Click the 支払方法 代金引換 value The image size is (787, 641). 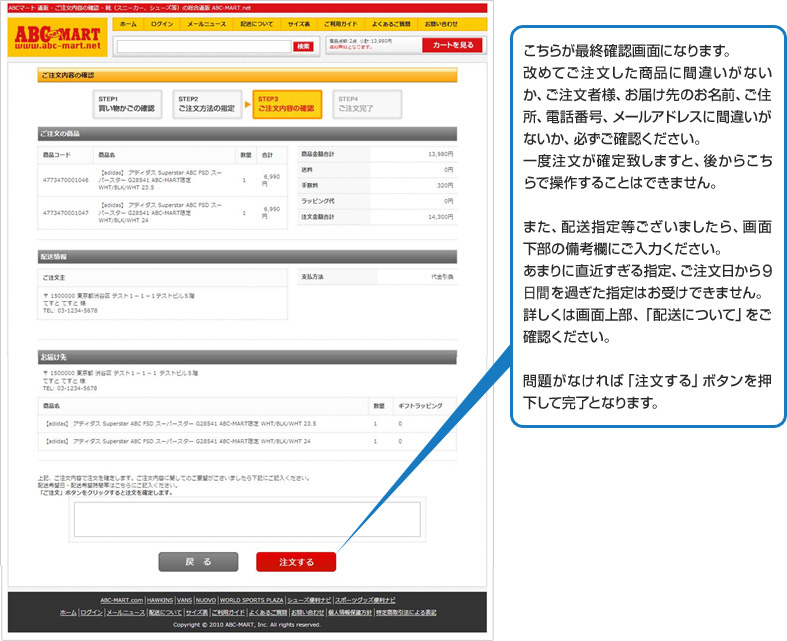(x=442, y=277)
